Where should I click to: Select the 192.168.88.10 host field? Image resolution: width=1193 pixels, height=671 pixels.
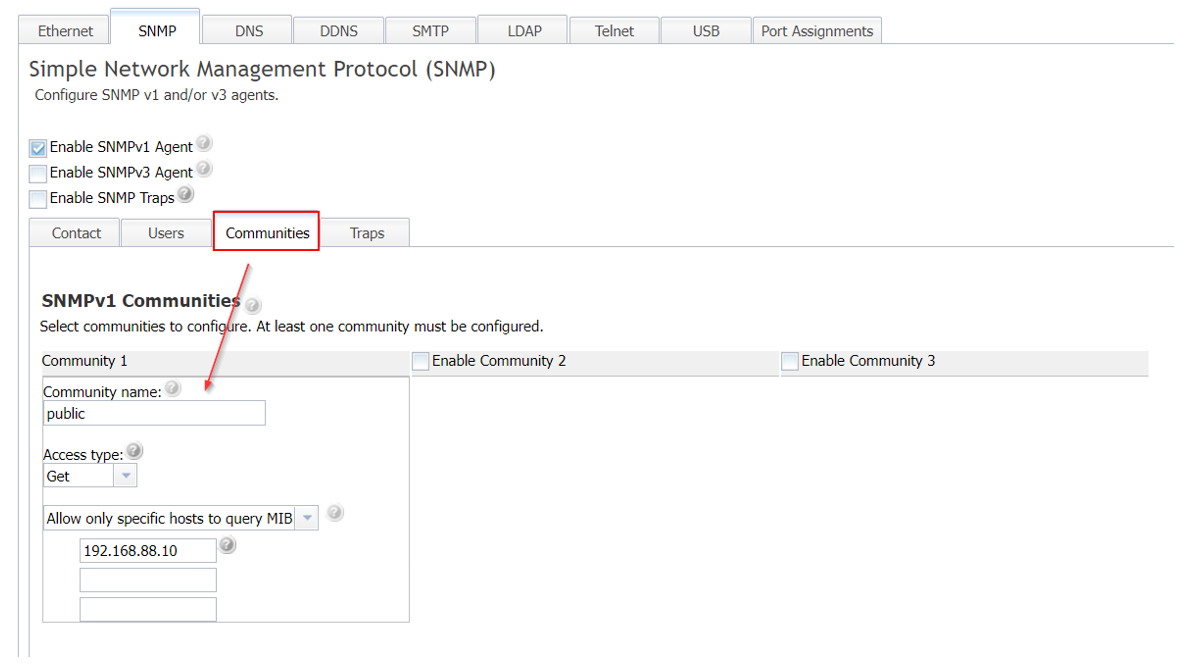tap(148, 549)
